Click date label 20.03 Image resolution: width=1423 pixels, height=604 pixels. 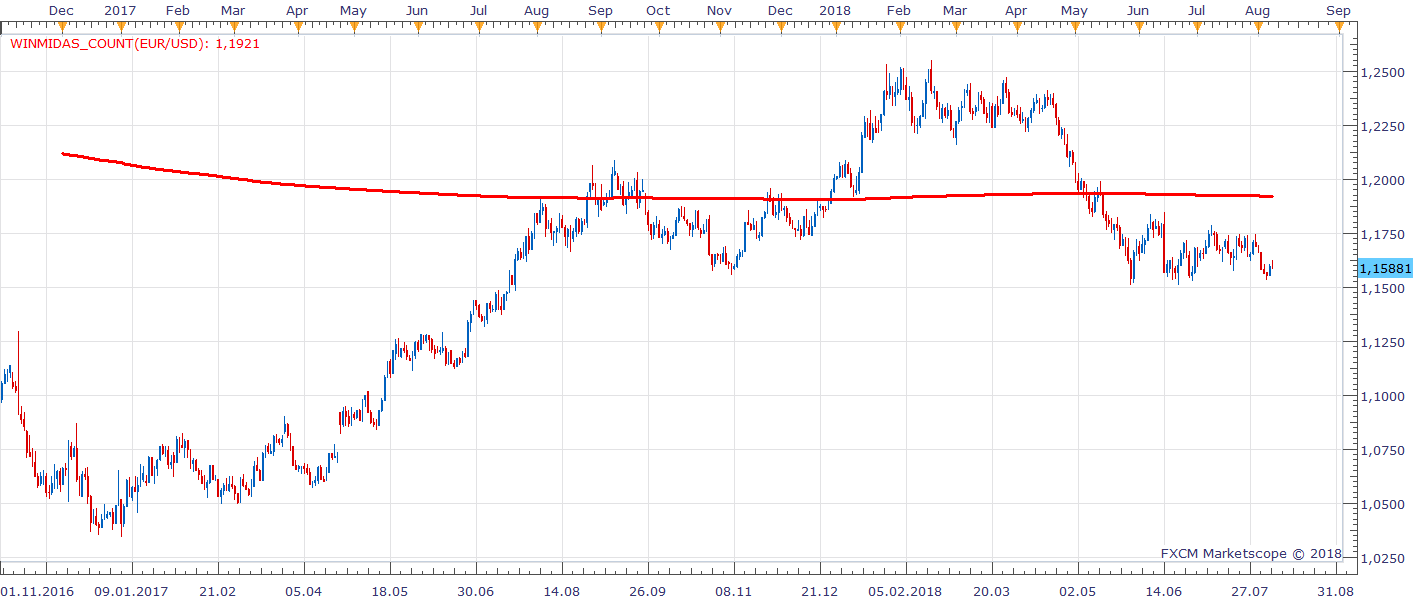click(992, 592)
